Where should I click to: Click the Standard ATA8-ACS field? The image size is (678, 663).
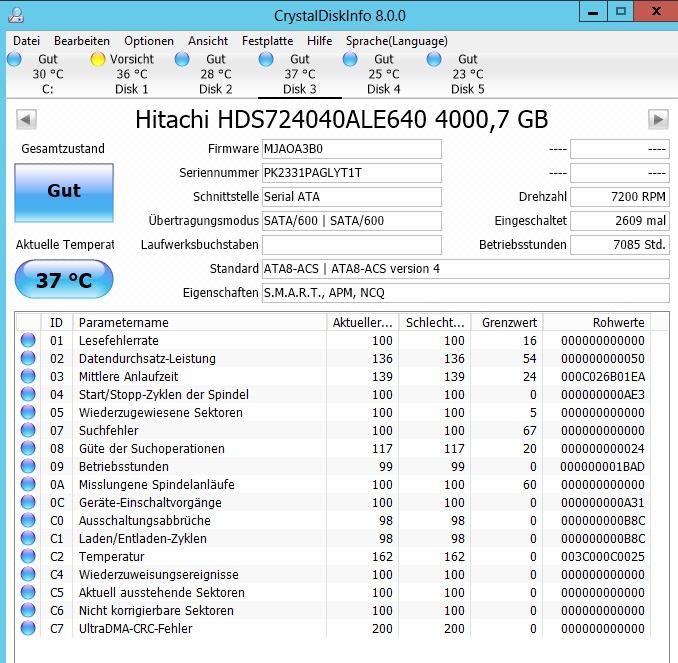(466, 269)
